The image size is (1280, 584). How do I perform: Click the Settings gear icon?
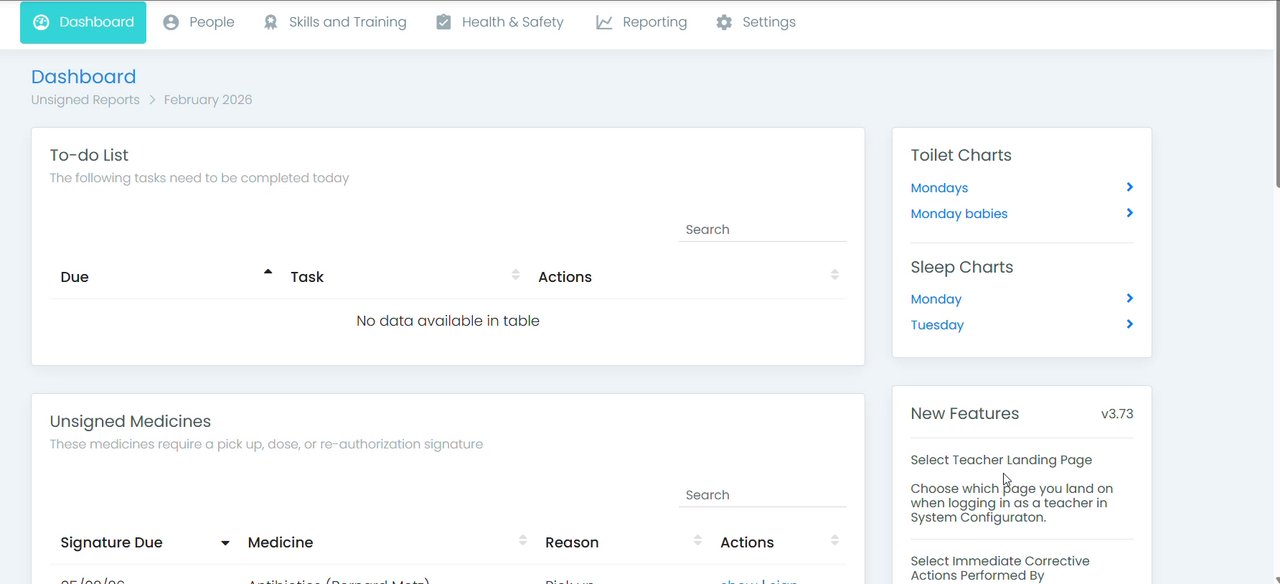(x=724, y=22)
